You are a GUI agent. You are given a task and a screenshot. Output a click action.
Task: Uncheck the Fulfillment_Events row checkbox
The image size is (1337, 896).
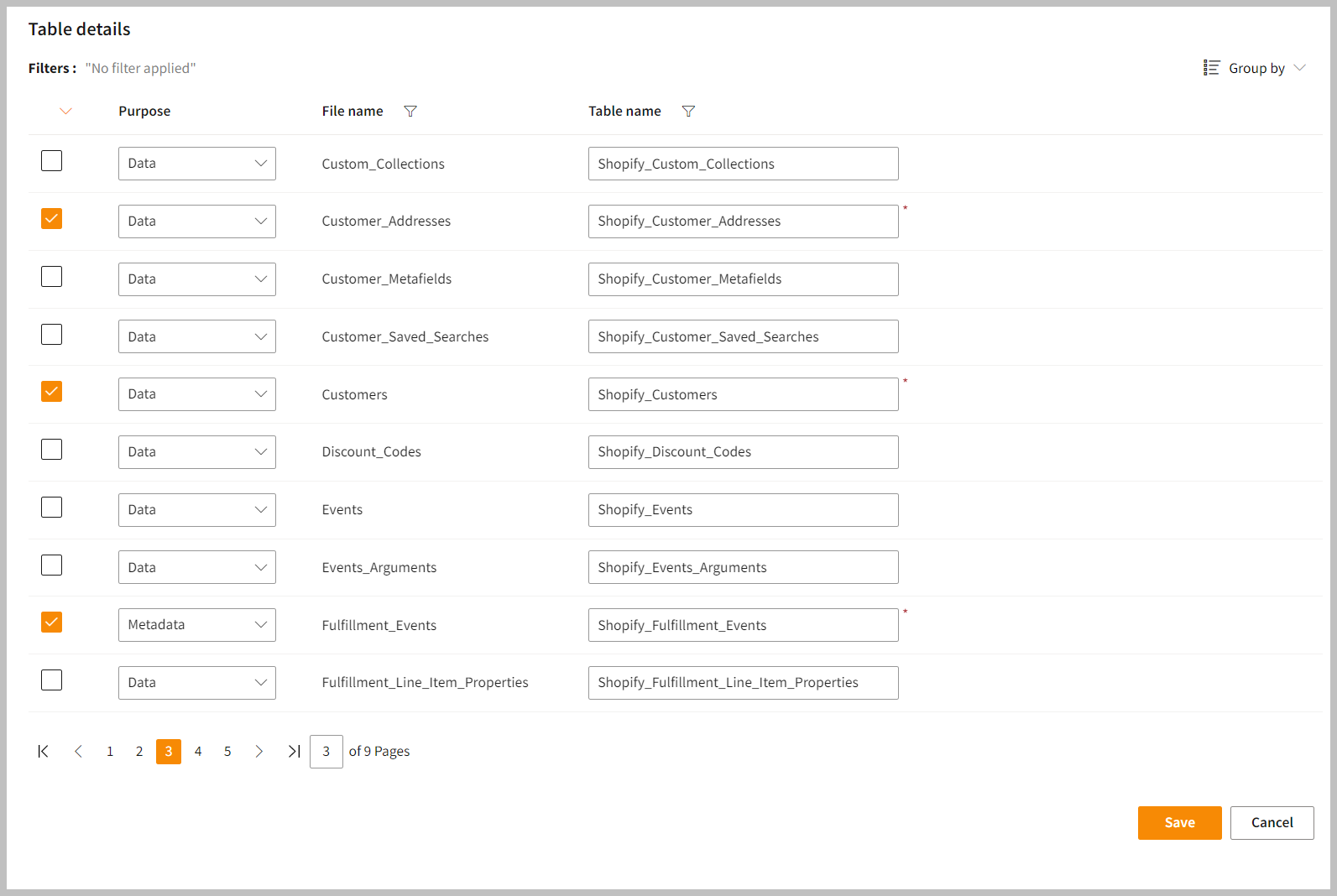(52, 623)
